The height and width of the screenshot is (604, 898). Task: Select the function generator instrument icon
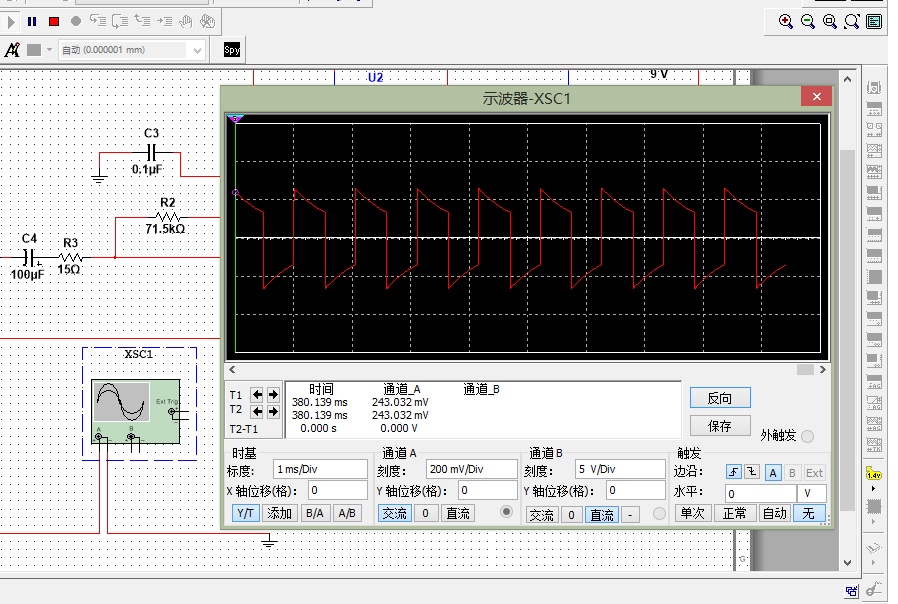pyautogui.click(x=874, y=109)
